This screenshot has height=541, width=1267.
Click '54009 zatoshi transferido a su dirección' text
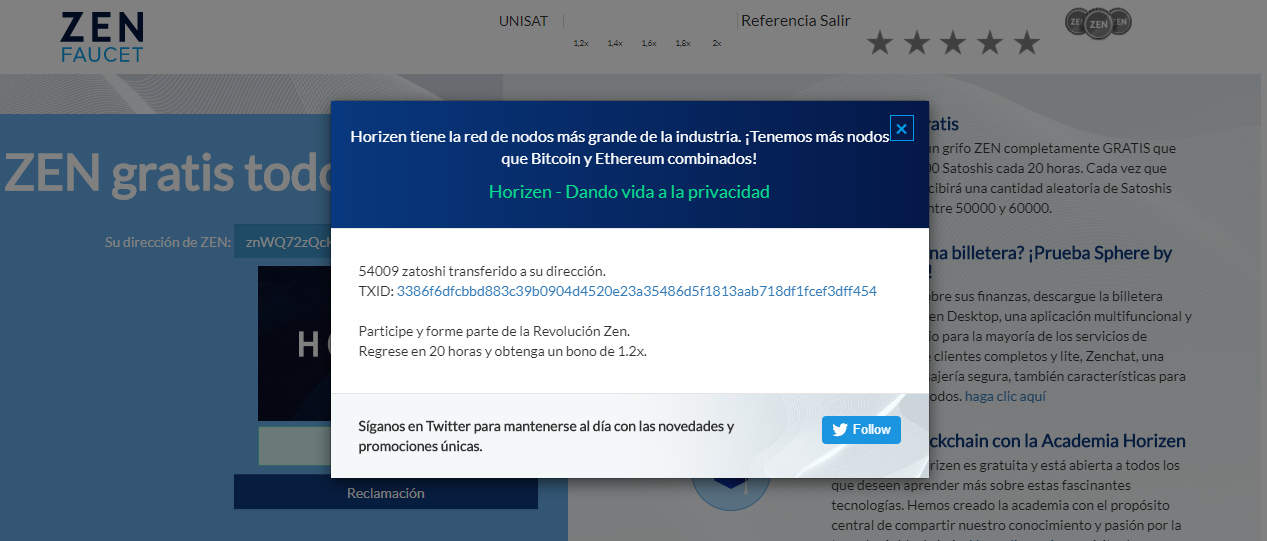482,271
